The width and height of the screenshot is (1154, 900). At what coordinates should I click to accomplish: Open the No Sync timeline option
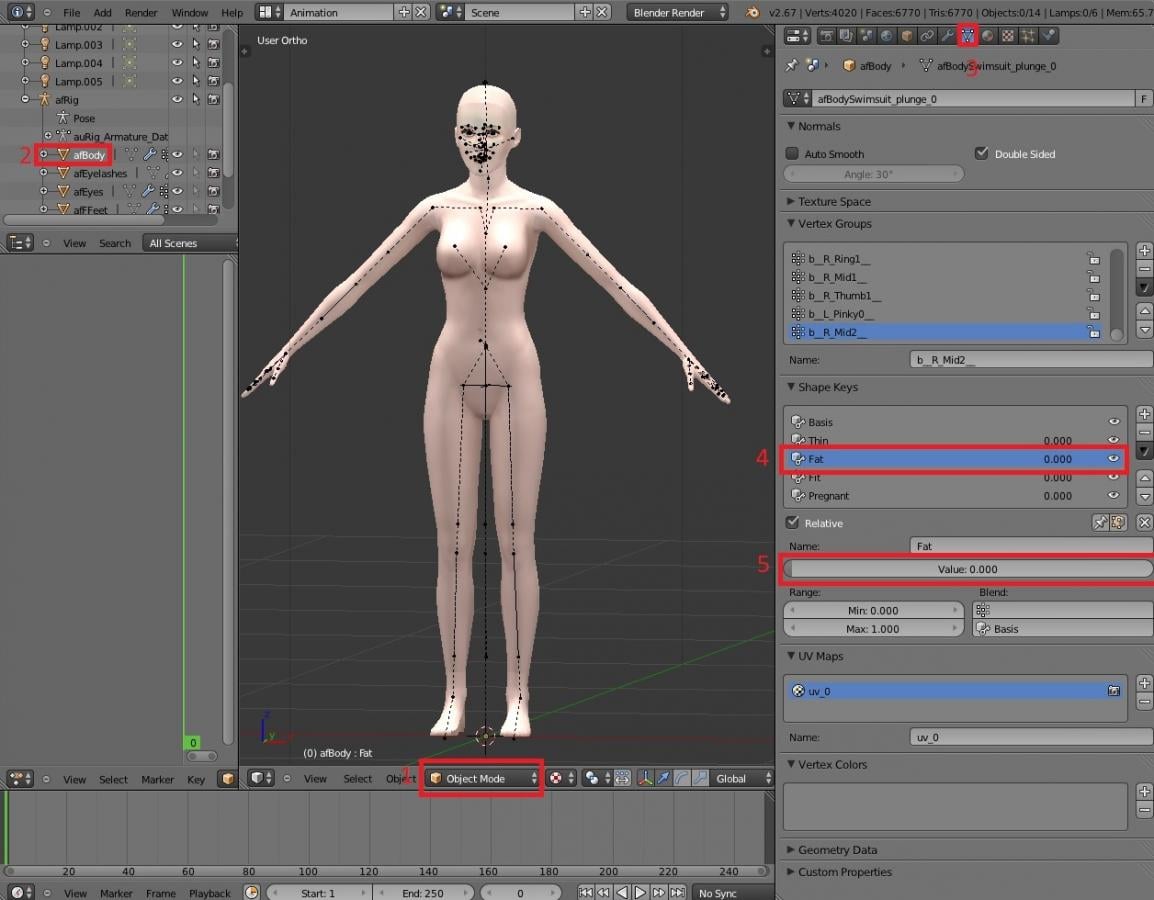click(x=732, y=893)
